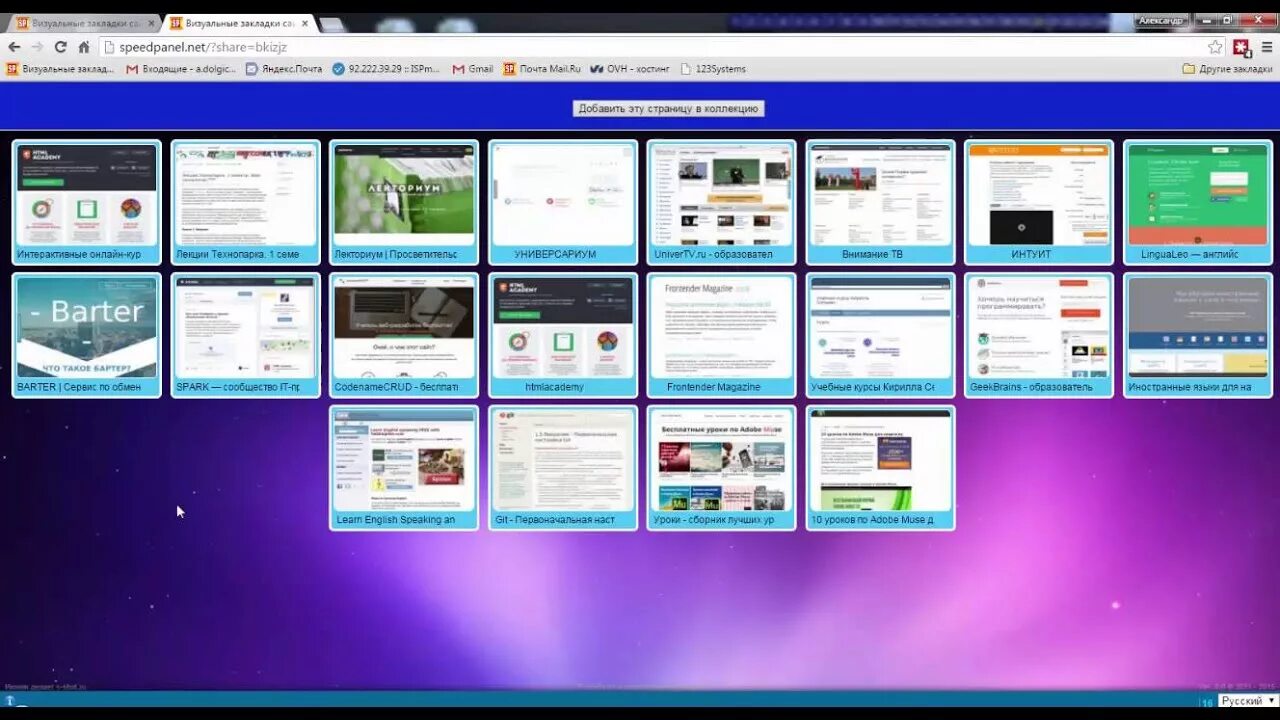Open the BARTER service thumbnail
The width and height of the screenshot is (1280, 720).
click(86, 335)
